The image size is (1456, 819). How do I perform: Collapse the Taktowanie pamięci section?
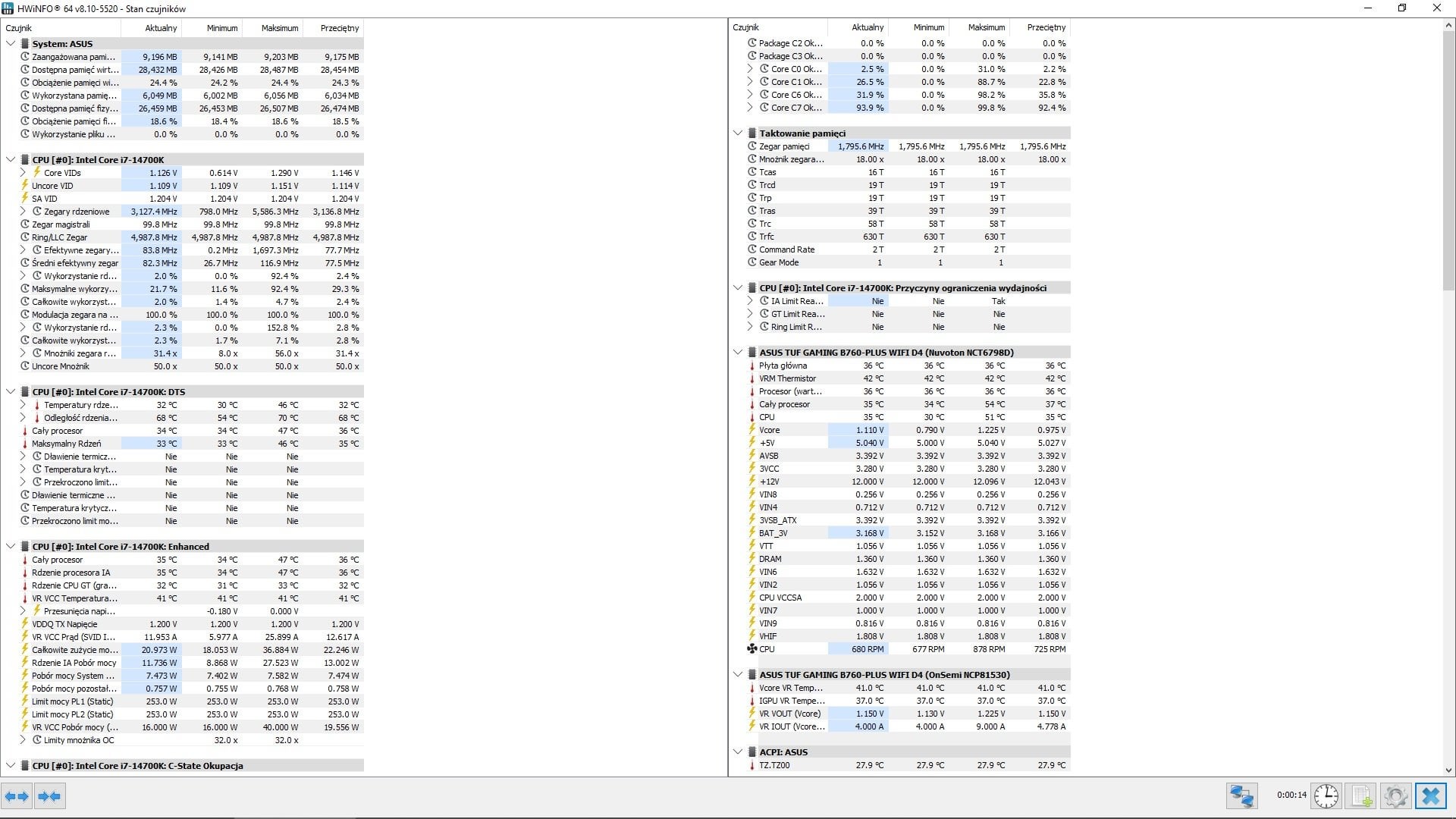point(738,133)
